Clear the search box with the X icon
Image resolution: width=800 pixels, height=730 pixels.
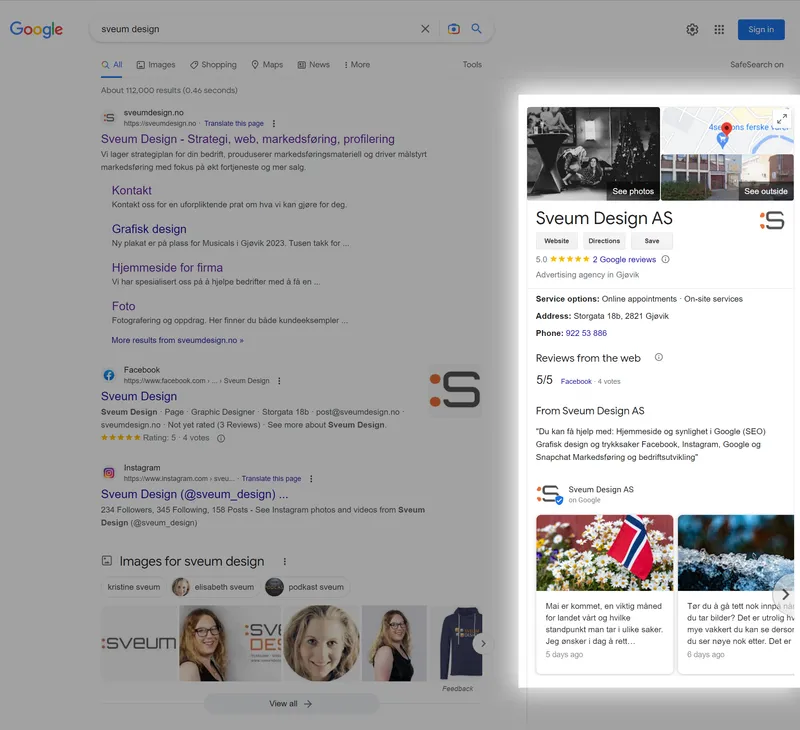pos(425,29)
